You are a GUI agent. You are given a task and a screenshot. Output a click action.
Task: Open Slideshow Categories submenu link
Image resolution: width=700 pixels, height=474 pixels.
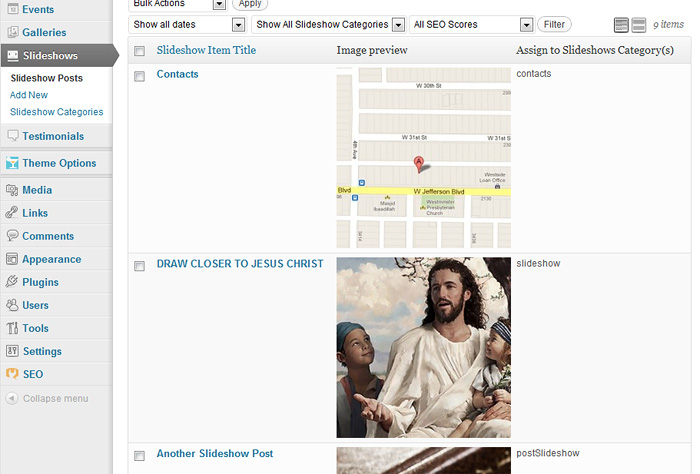pyautogui.click(x=57, y=112)
